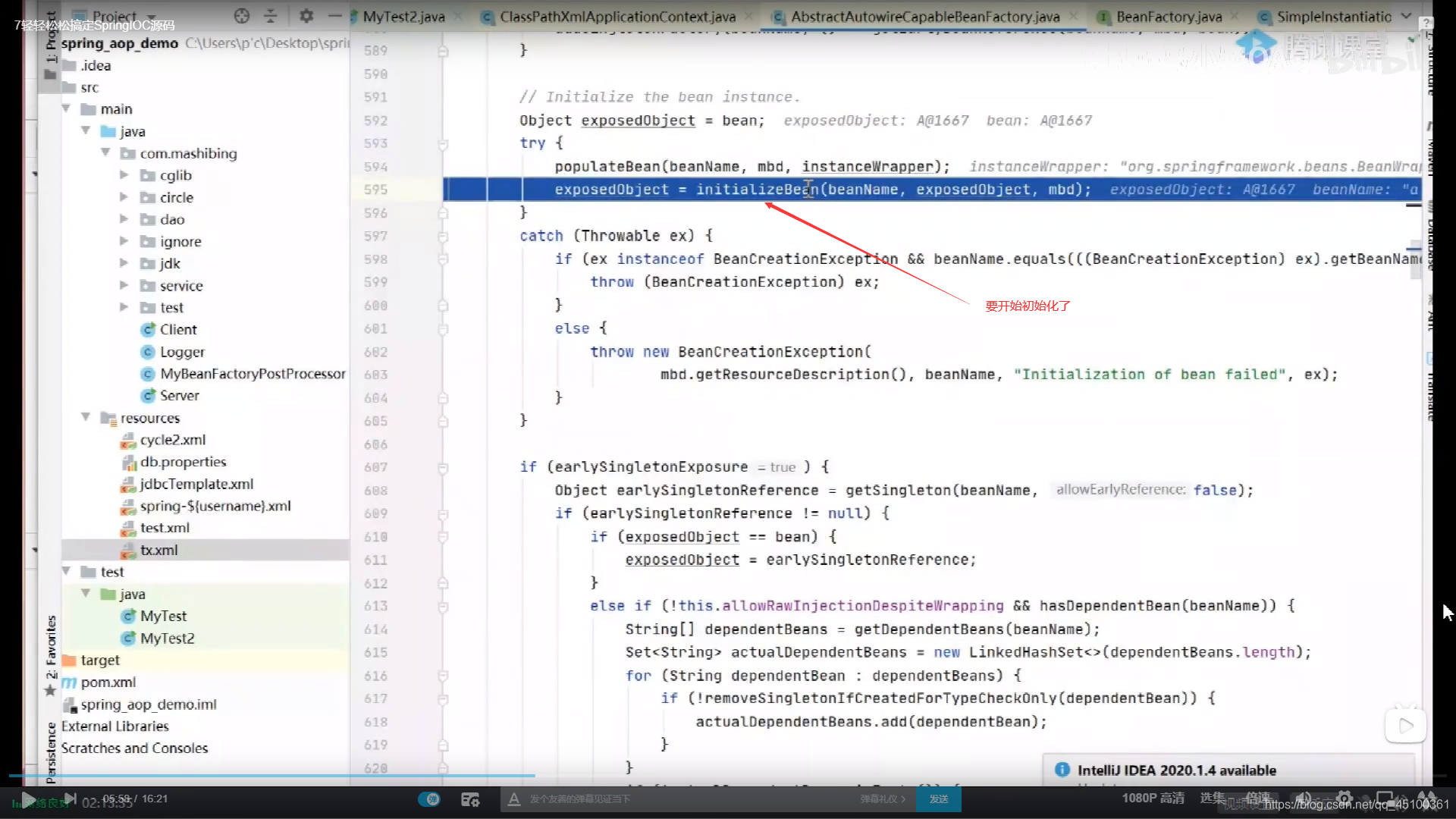The image size is (1456, 819).
Task: Open the Project panel gear settings
Action: click(x=306, y=16)
